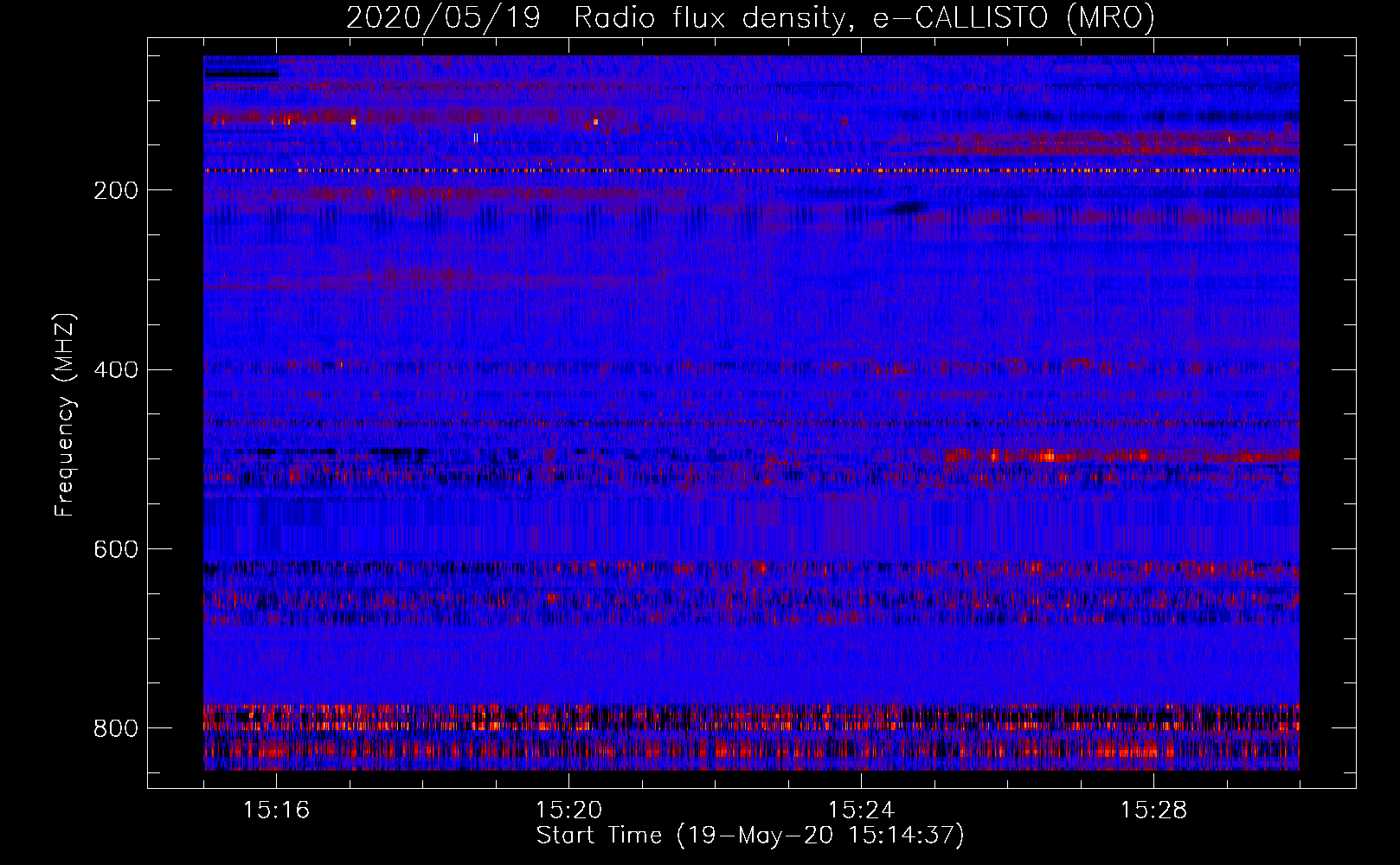Click the '15:24' time tick label
The width and height of the screenshot is (1400, 865).
861,811
